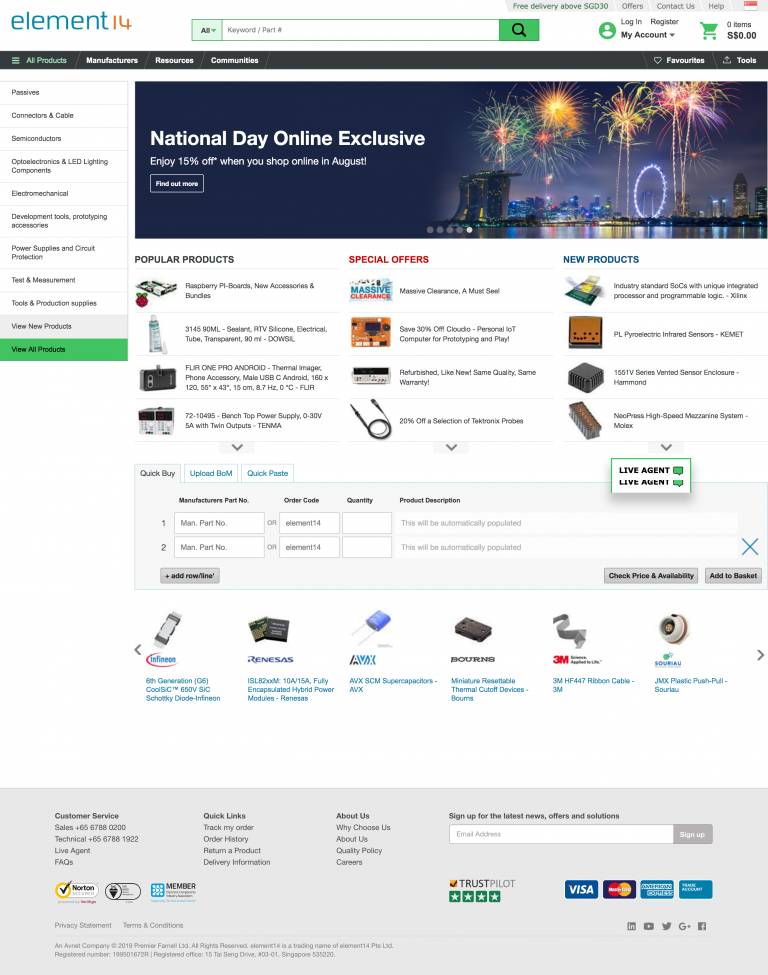768x975 pixels.
Task: Click row 2 element14 order code field
Action: click(309, 547)
